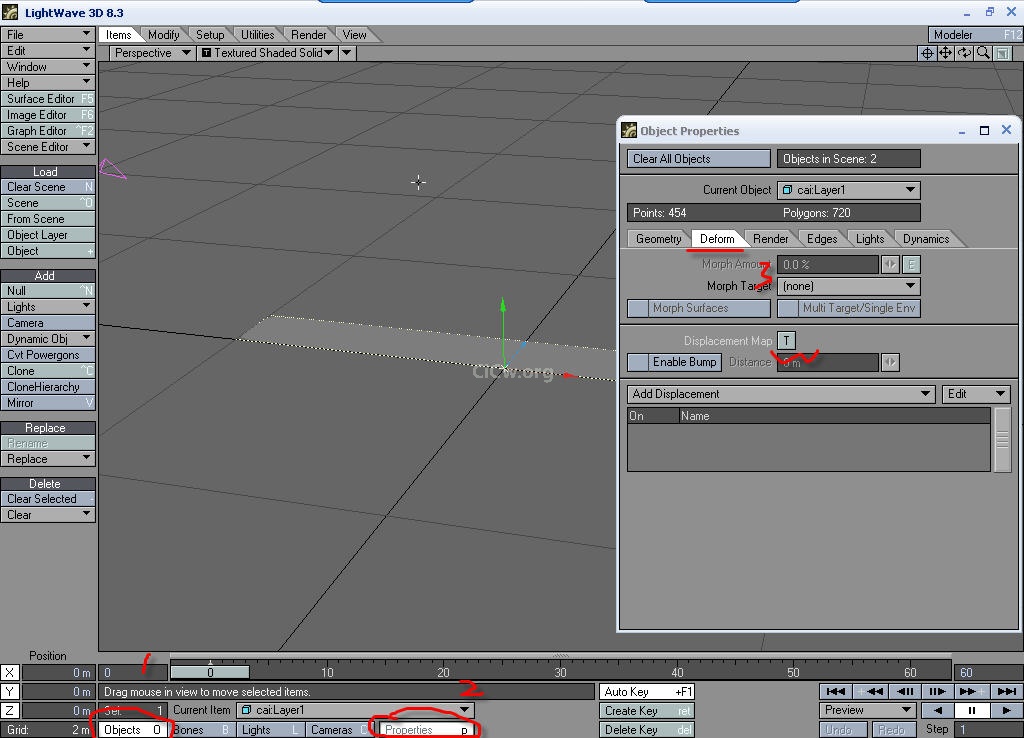Play the animation forward
1024x738 pixels.
click(1006, 710)
